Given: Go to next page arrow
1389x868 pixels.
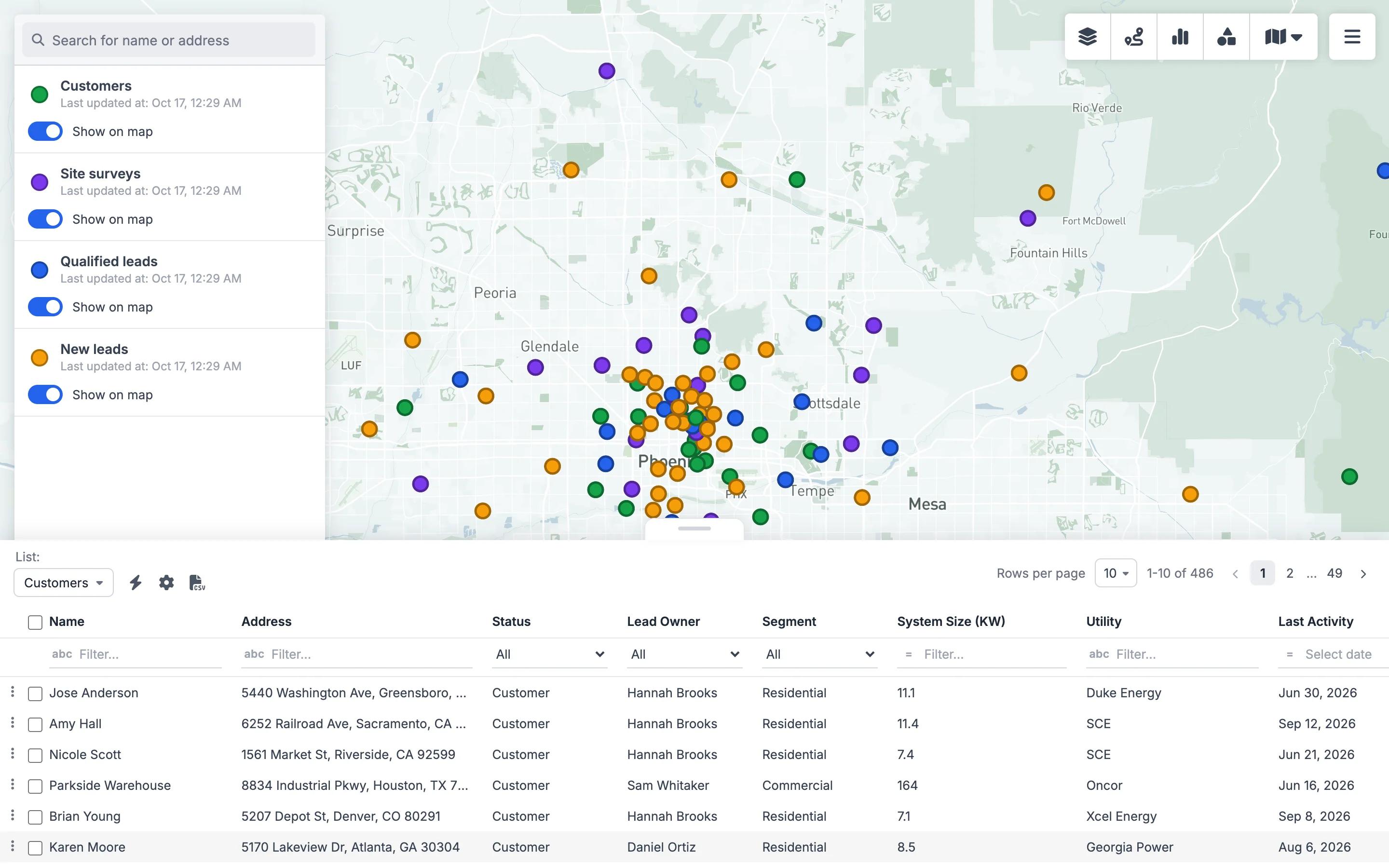Looking at the screenshot, I should pos(1363,573).
